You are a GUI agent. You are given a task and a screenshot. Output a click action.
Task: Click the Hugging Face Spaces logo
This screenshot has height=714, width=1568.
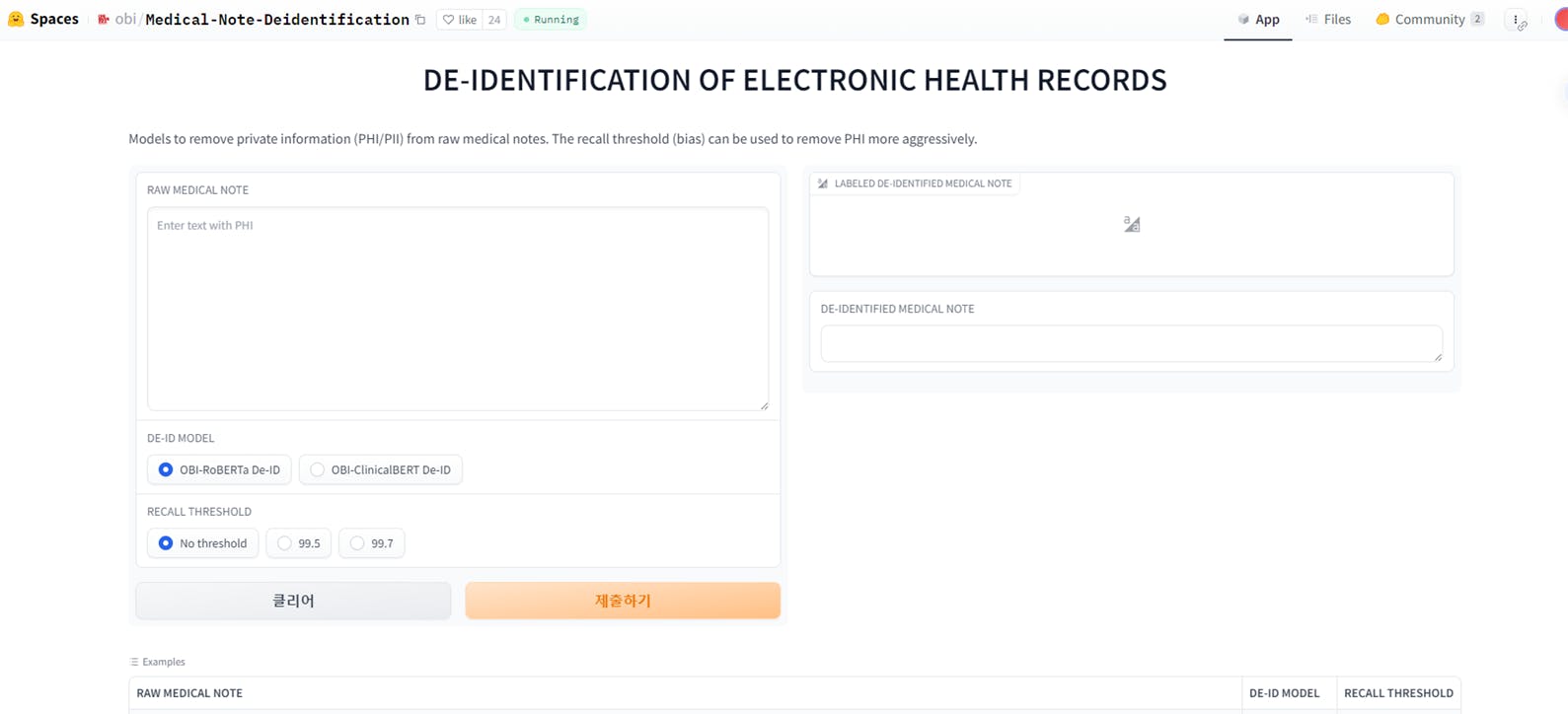point(16,19)
